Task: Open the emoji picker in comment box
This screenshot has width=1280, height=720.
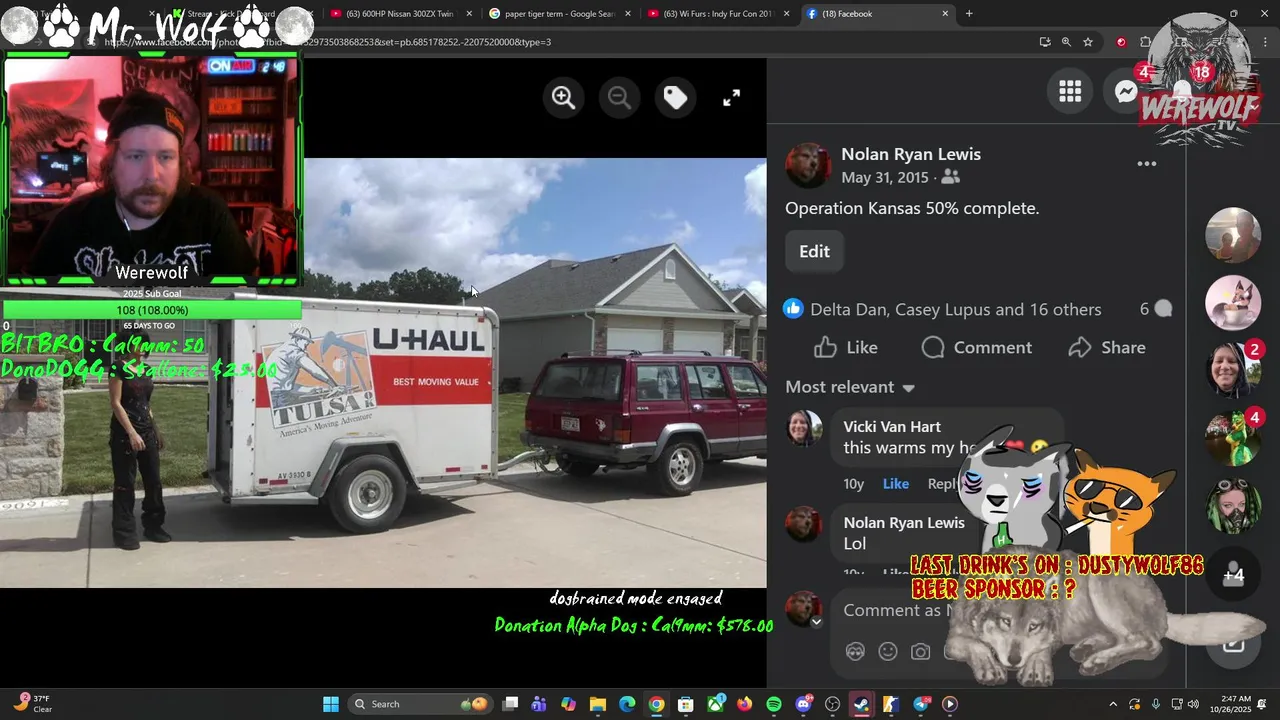Action: [x=888, y=651]
